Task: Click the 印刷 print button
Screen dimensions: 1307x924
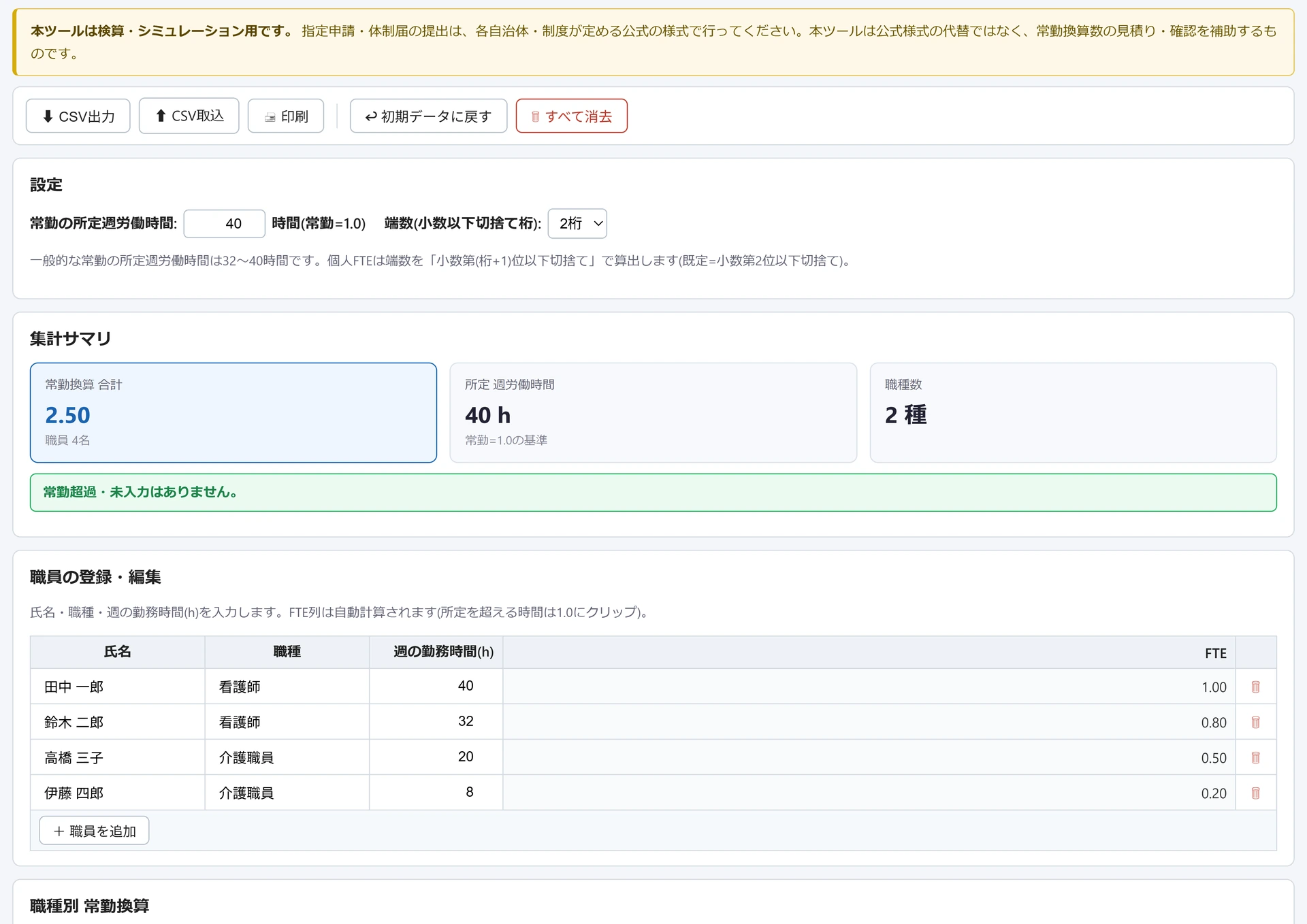Action: pos(285,116)
